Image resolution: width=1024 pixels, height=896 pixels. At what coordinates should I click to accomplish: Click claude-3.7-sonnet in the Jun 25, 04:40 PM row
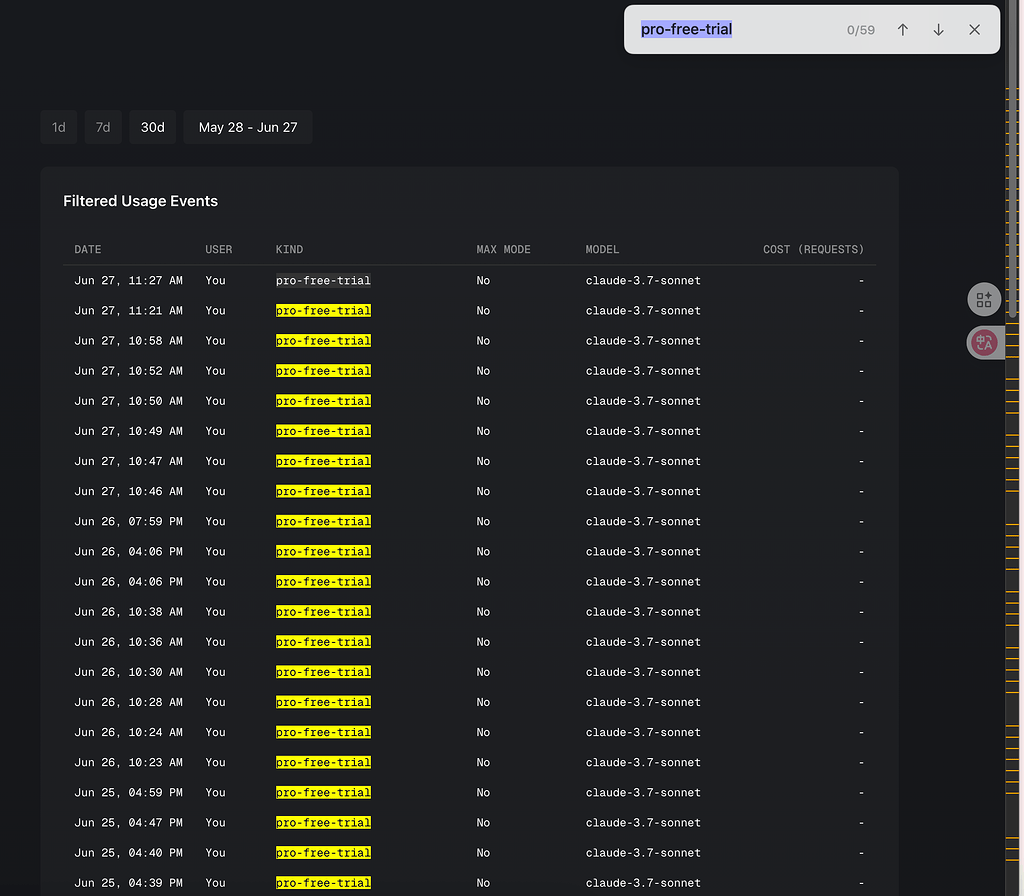pyautogui.click(x=643, y=853)
